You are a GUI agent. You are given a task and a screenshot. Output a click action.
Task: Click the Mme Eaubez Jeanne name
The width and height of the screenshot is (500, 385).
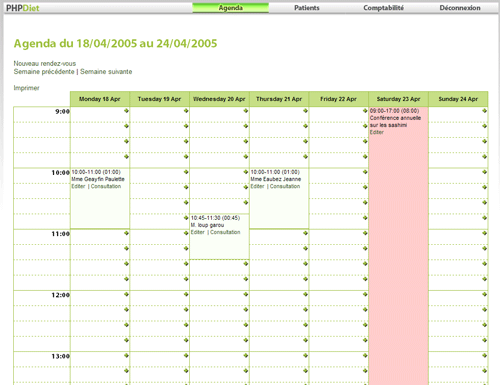[276, 179]
